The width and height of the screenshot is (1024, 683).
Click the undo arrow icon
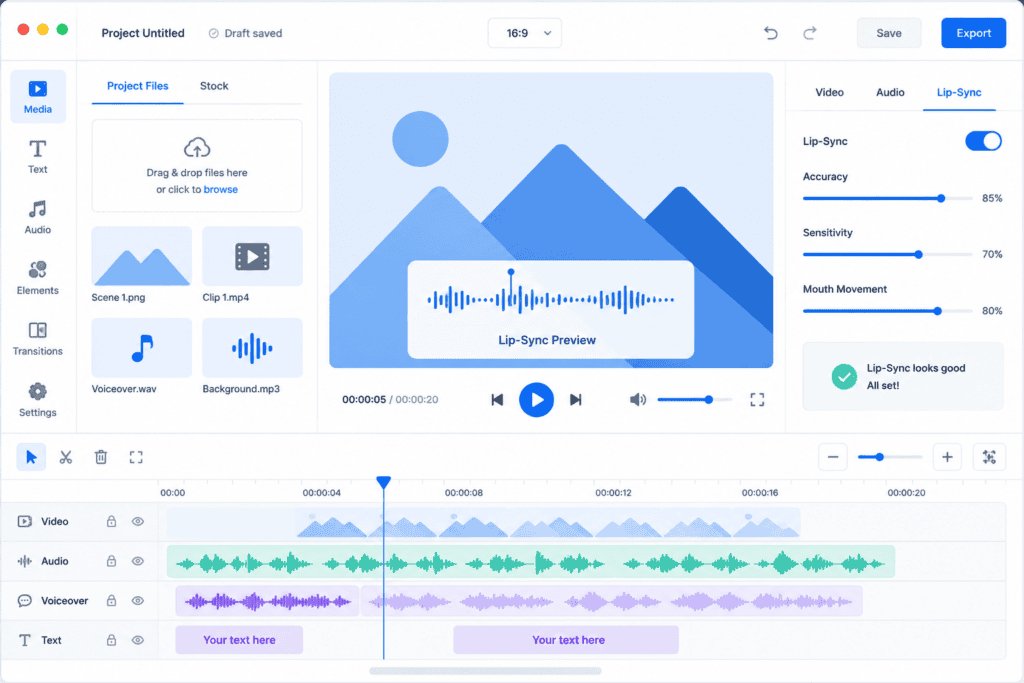point(771,33)
